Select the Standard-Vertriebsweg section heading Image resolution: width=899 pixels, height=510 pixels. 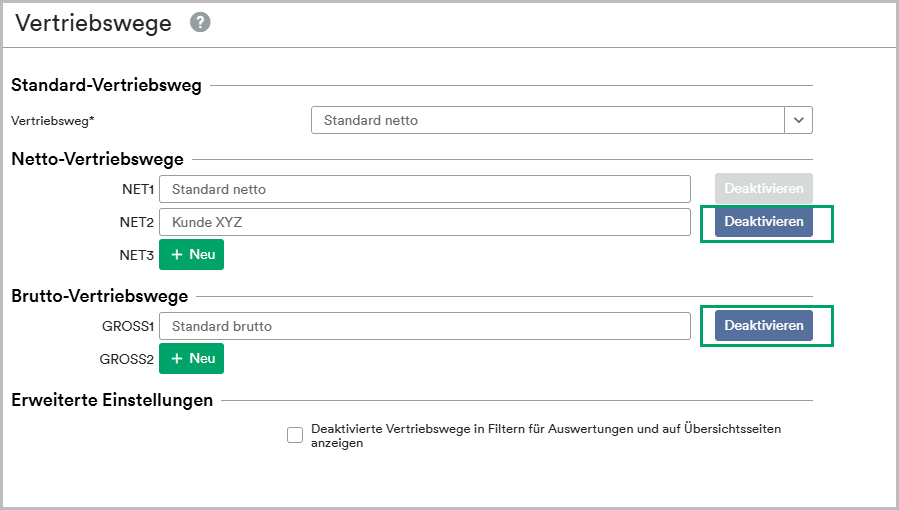(x=107, y=85)
